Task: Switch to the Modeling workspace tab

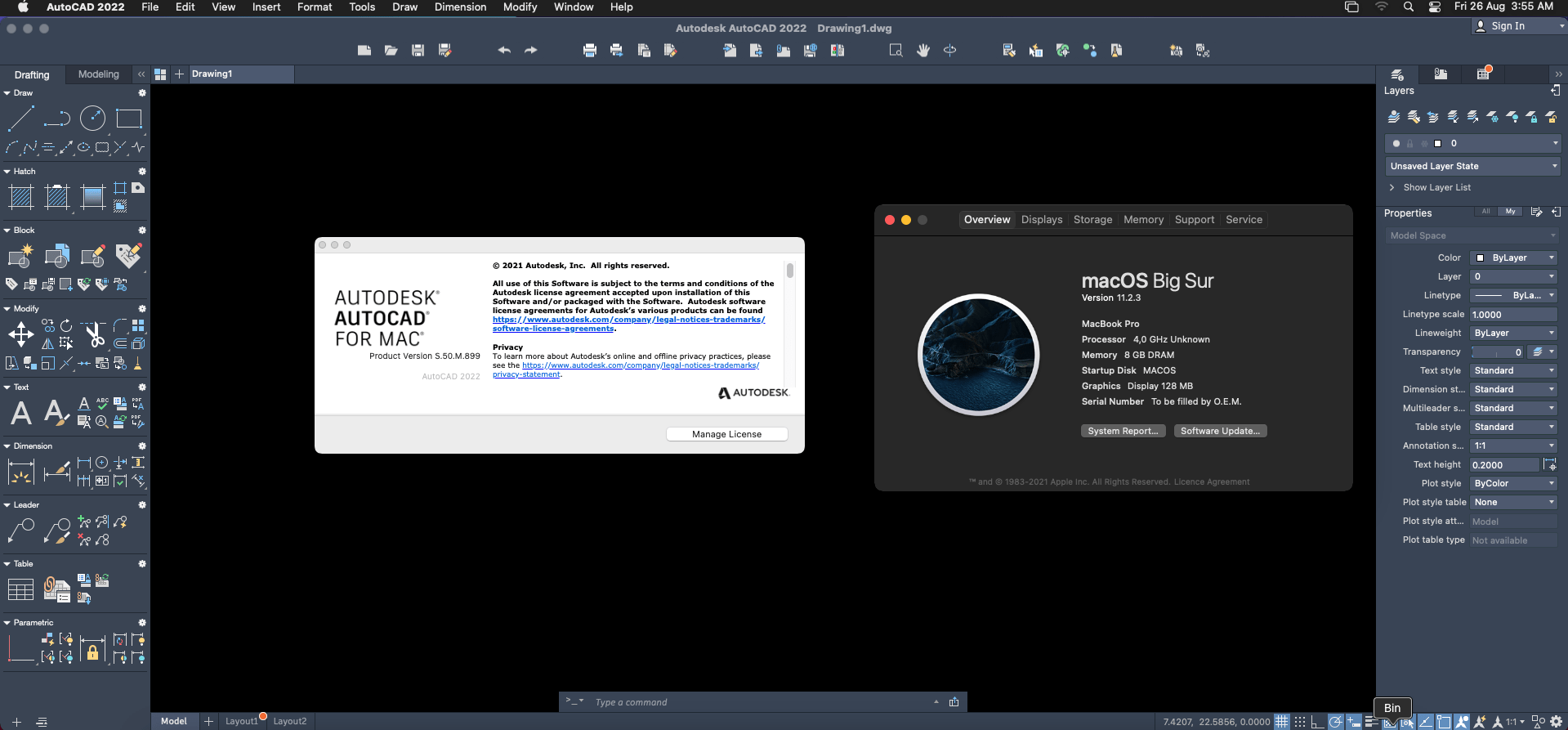Action: coord(98,74)
